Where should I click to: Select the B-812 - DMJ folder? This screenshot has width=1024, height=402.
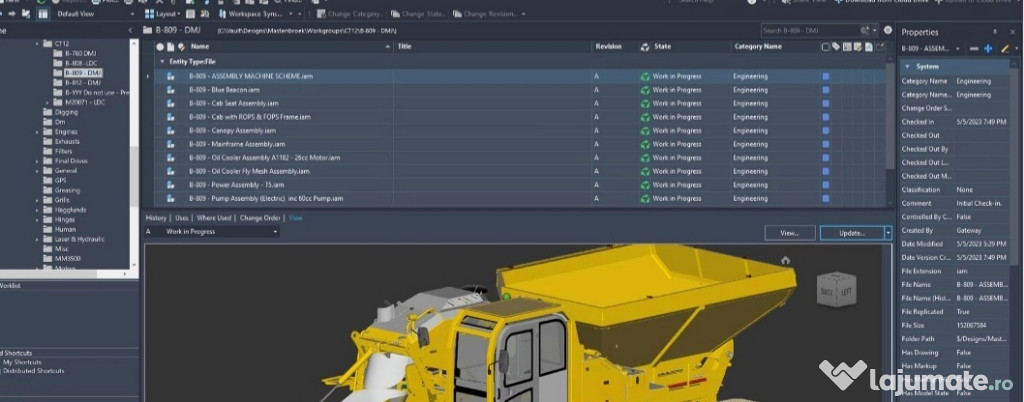pyautogui.click(x=82, y=83)
